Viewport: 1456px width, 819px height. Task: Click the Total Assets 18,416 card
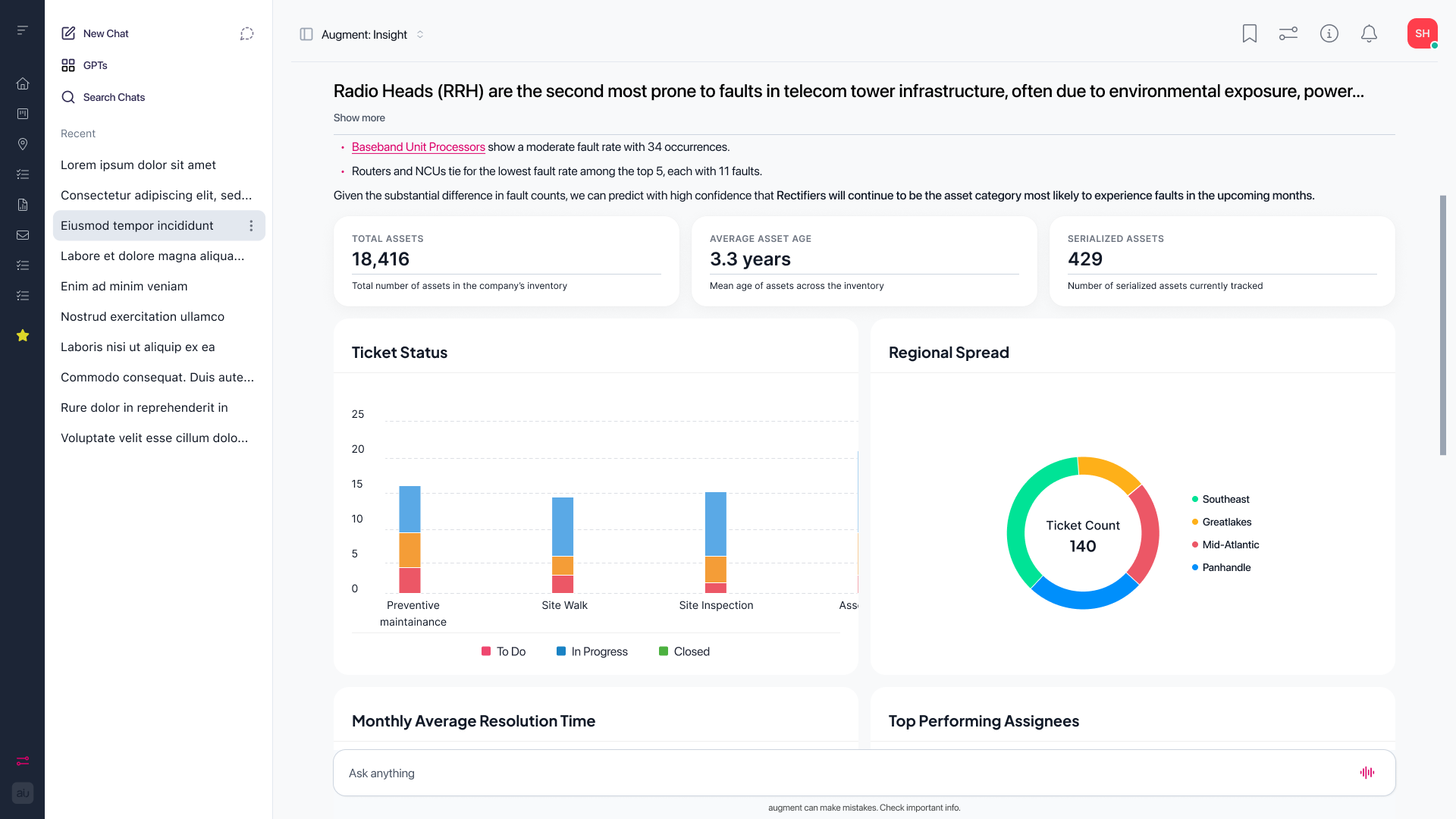[507, 262]
